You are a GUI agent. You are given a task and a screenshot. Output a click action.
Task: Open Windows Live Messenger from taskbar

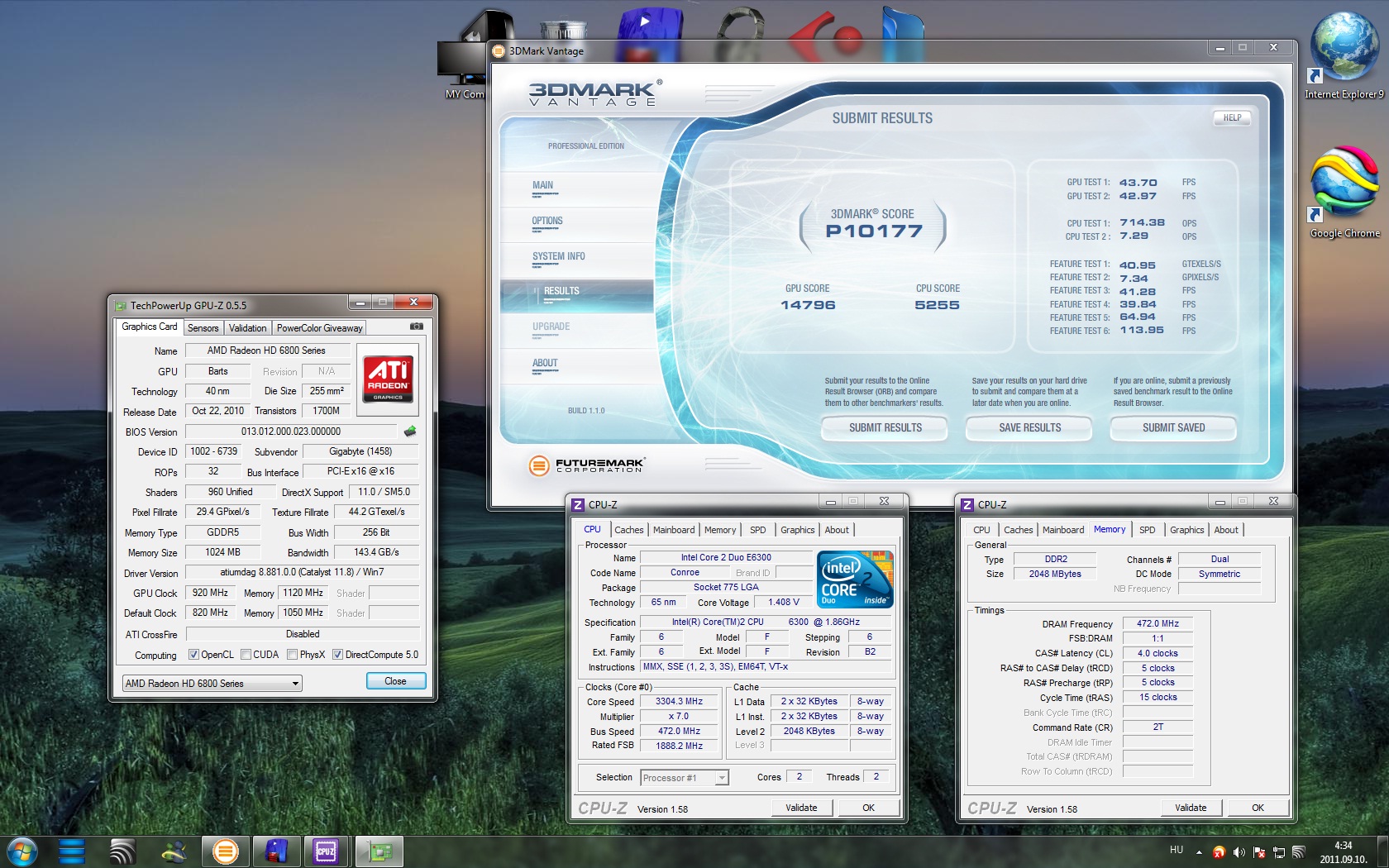(x=174, y=851)
